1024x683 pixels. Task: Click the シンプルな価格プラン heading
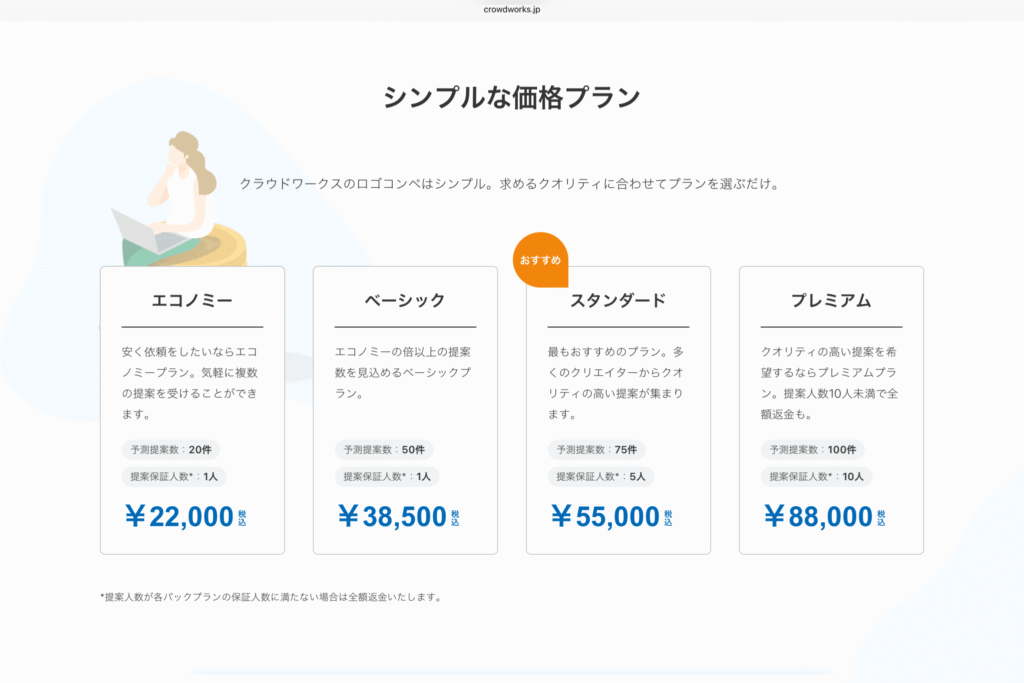[511, 98]
